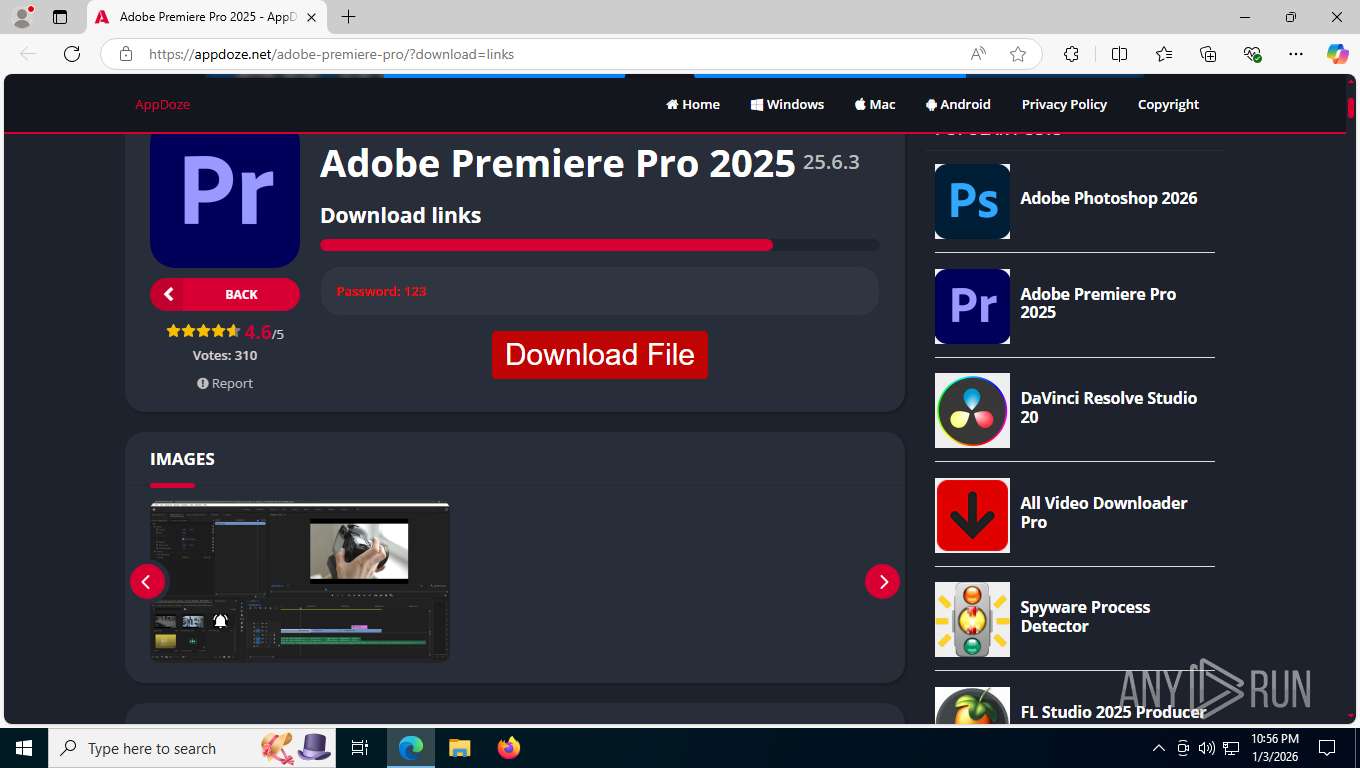Open Browser essentials heart icon
Screen dimensions: 1360x768
(x=1252, y=54)
